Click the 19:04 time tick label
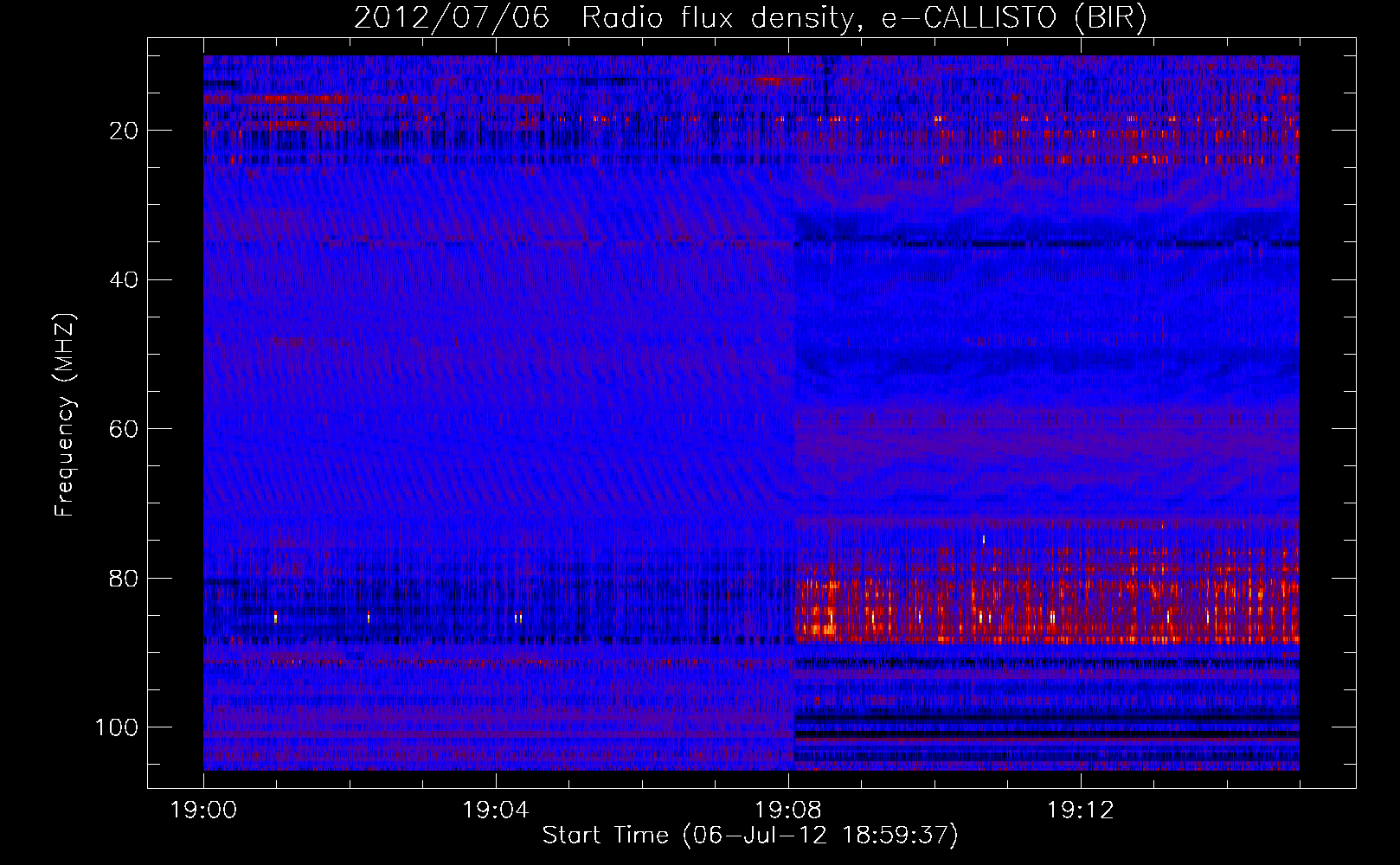Viewport: 1400px width, 865px height. pos(496,811)
